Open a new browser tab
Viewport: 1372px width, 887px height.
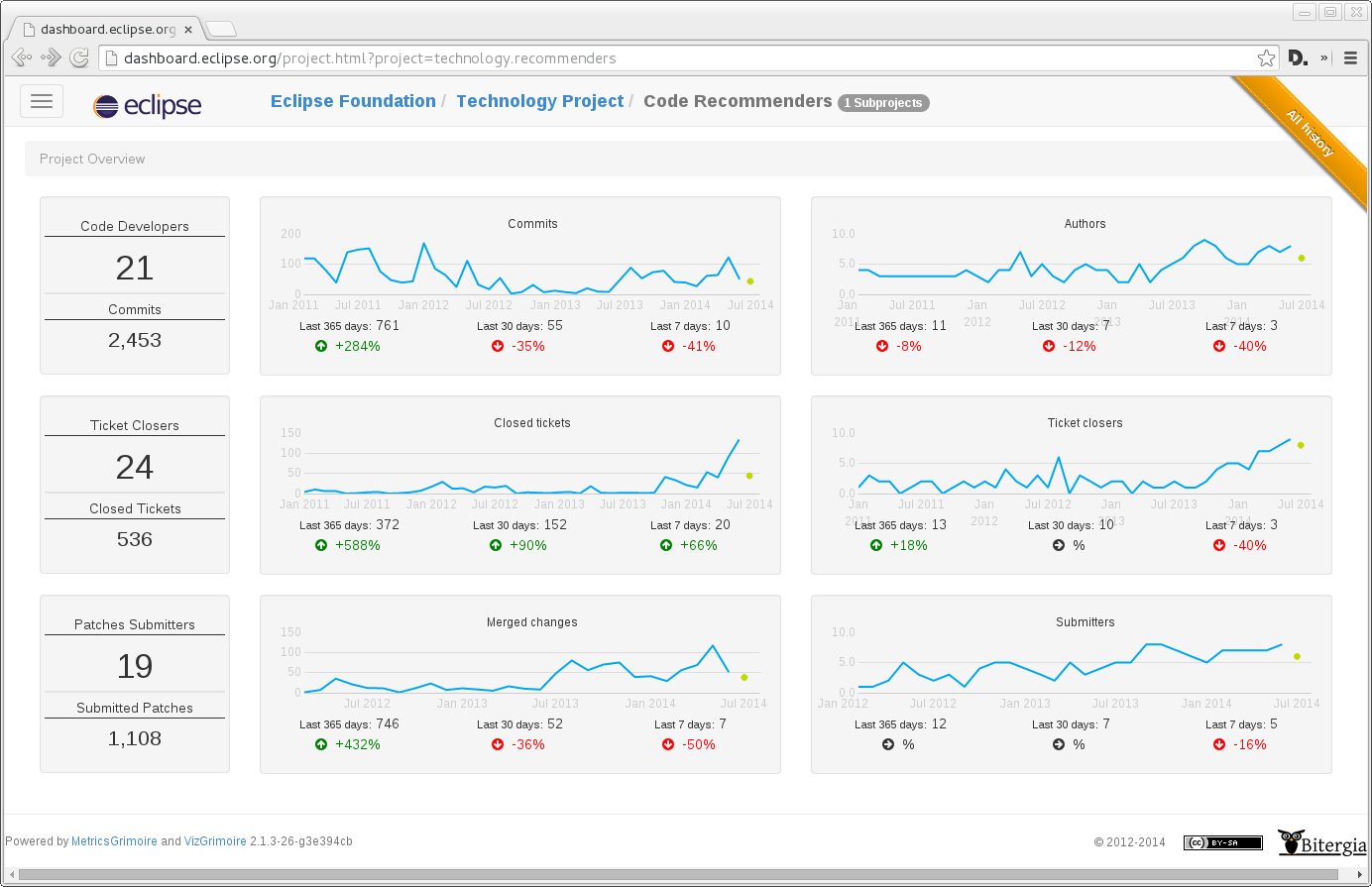pos(220,29)
